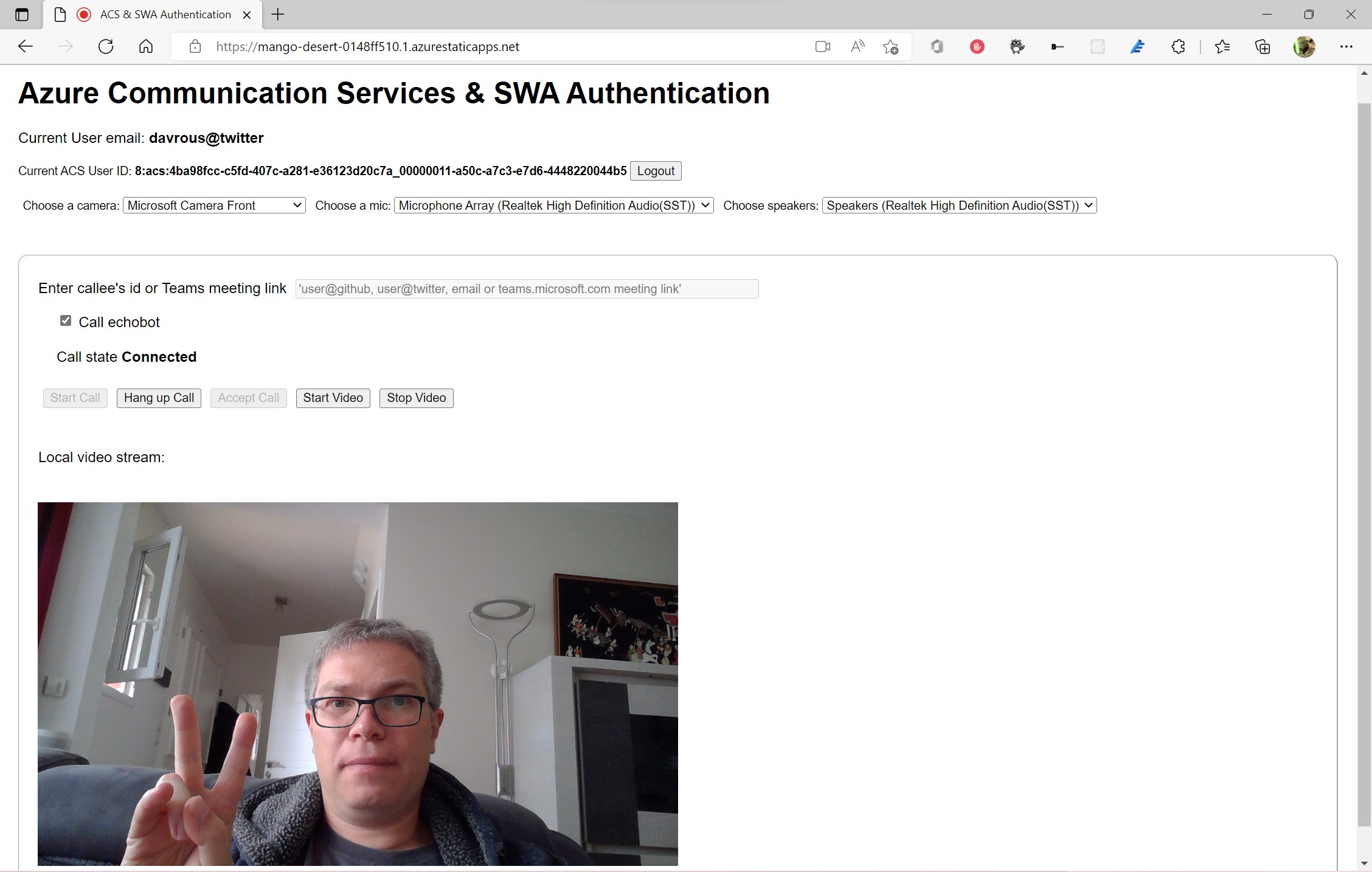Focus the callee id or Teams link field
The height and width of the screenshot is (872, 1372).
(x=527, y=289)
